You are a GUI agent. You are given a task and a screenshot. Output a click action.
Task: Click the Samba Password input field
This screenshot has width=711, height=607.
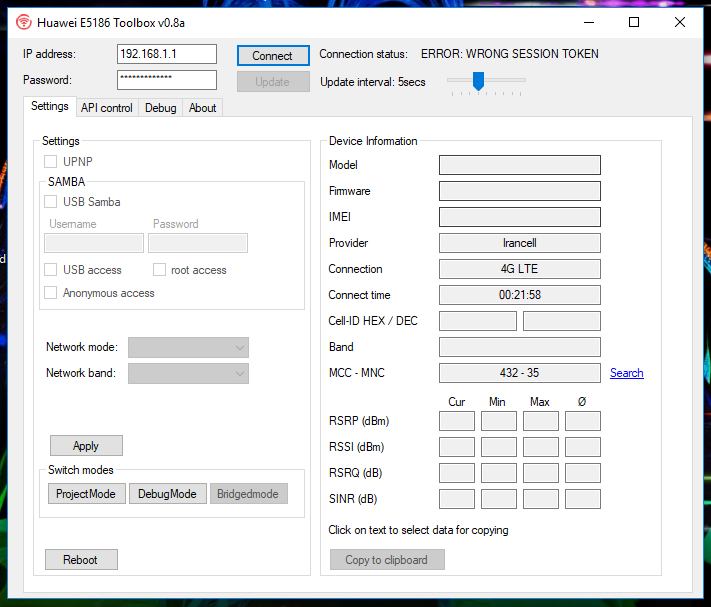(198, 243)
